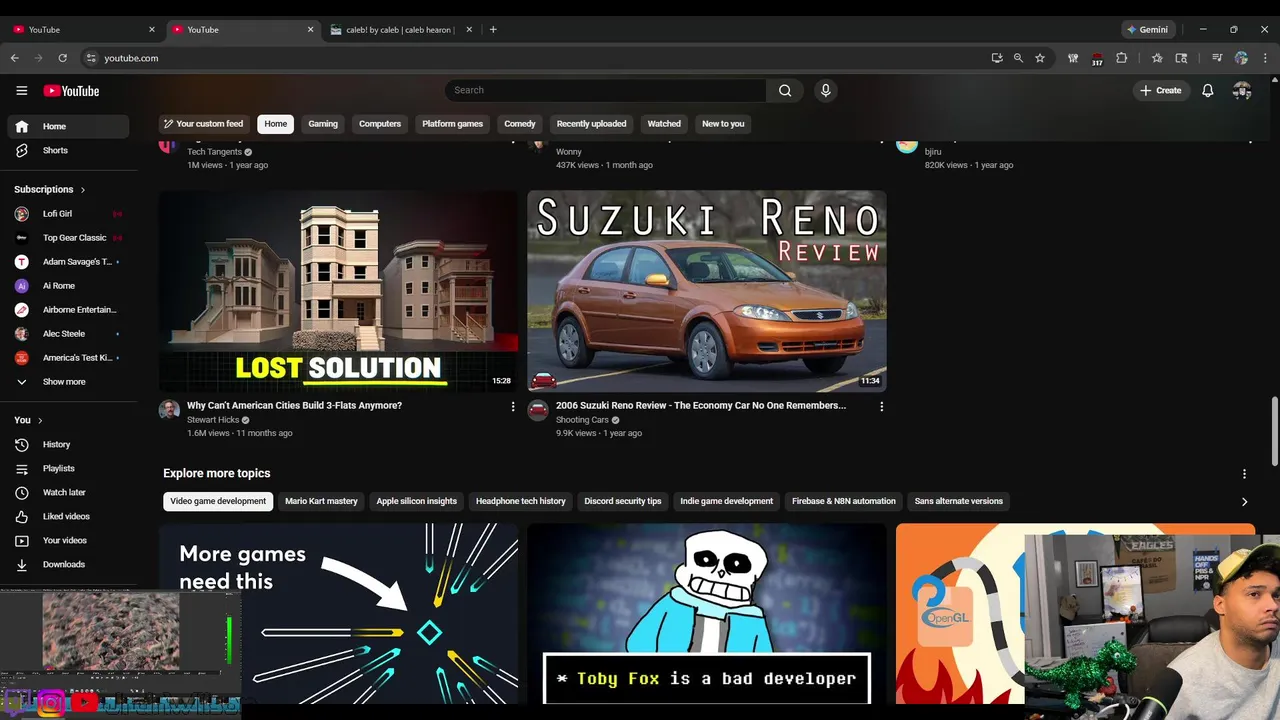
Task: Select the Computers filter chip
Action: click(380, 124)
